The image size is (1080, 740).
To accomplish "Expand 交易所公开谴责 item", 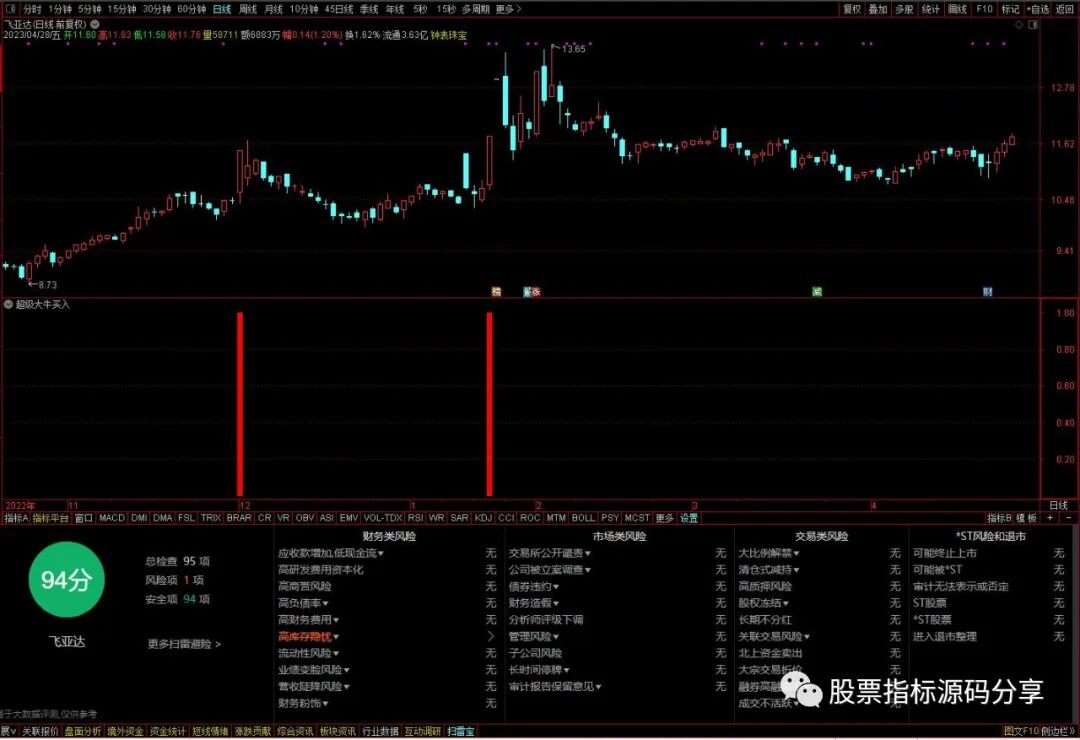I will [x=550, y=553].
